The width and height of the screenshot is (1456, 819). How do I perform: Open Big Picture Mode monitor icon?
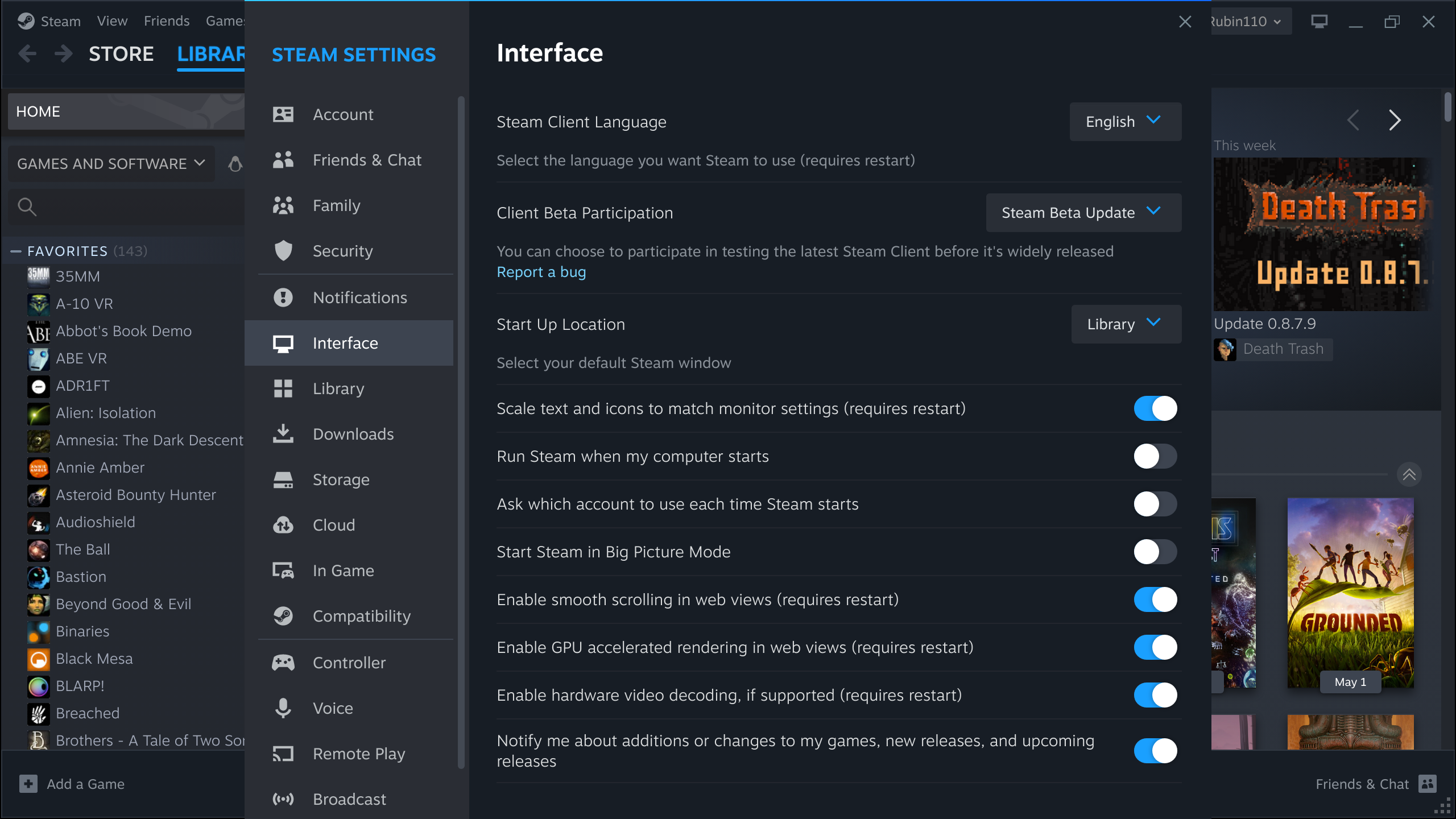1319,22
